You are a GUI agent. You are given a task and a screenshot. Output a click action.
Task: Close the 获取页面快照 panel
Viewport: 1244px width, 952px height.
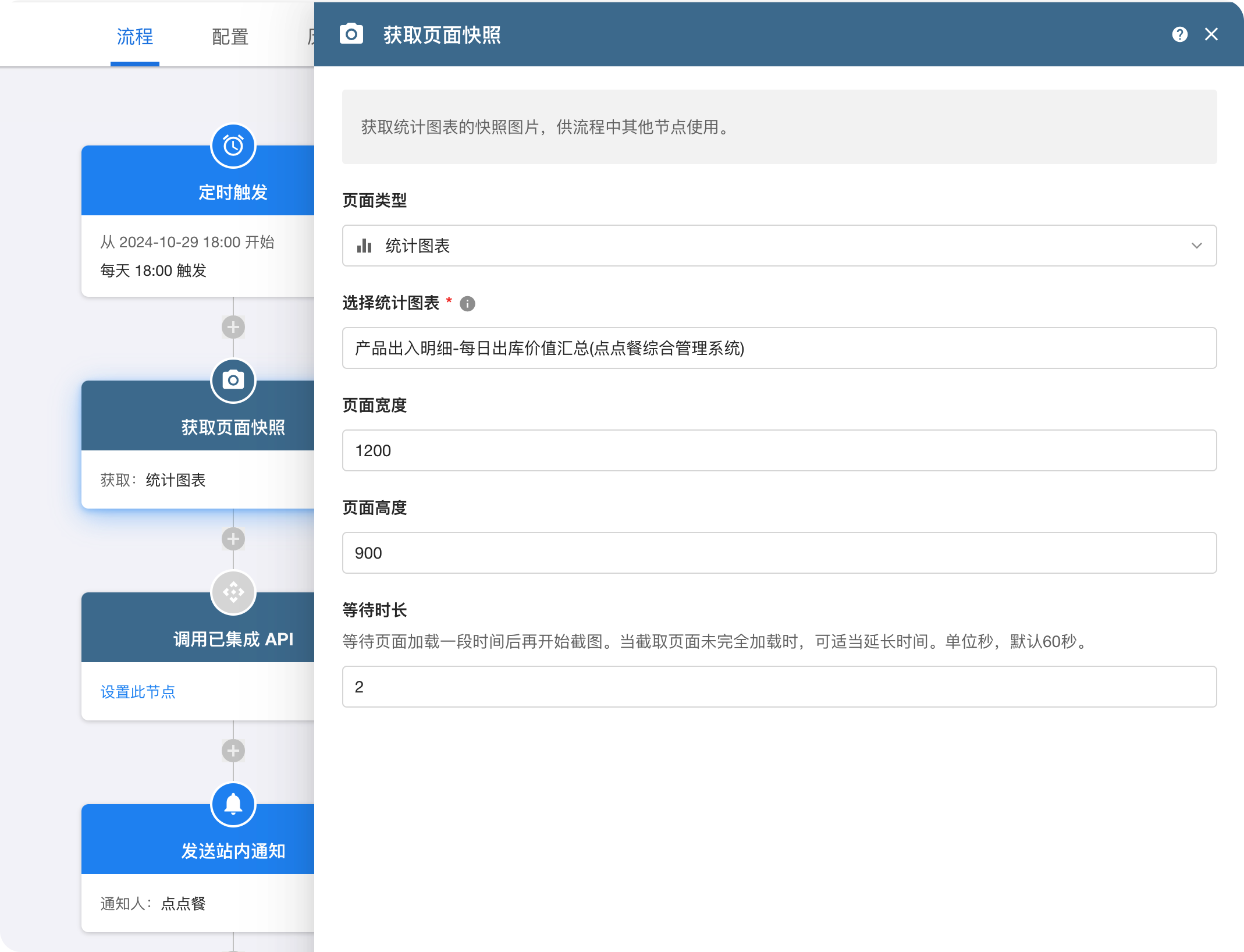tap(1211, 34)
